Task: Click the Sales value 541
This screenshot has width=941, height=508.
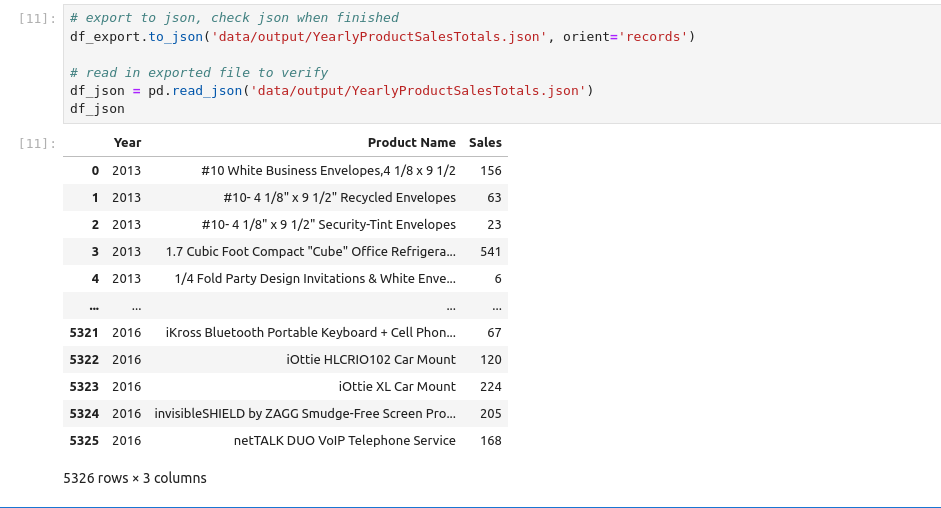Action: 490,252
